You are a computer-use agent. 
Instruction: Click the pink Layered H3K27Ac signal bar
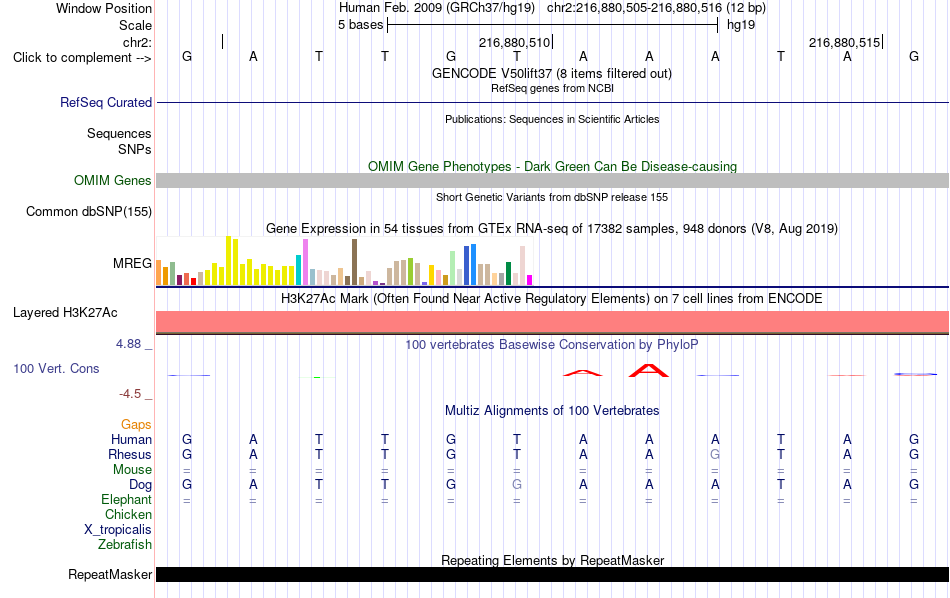(x=552, y=322)
